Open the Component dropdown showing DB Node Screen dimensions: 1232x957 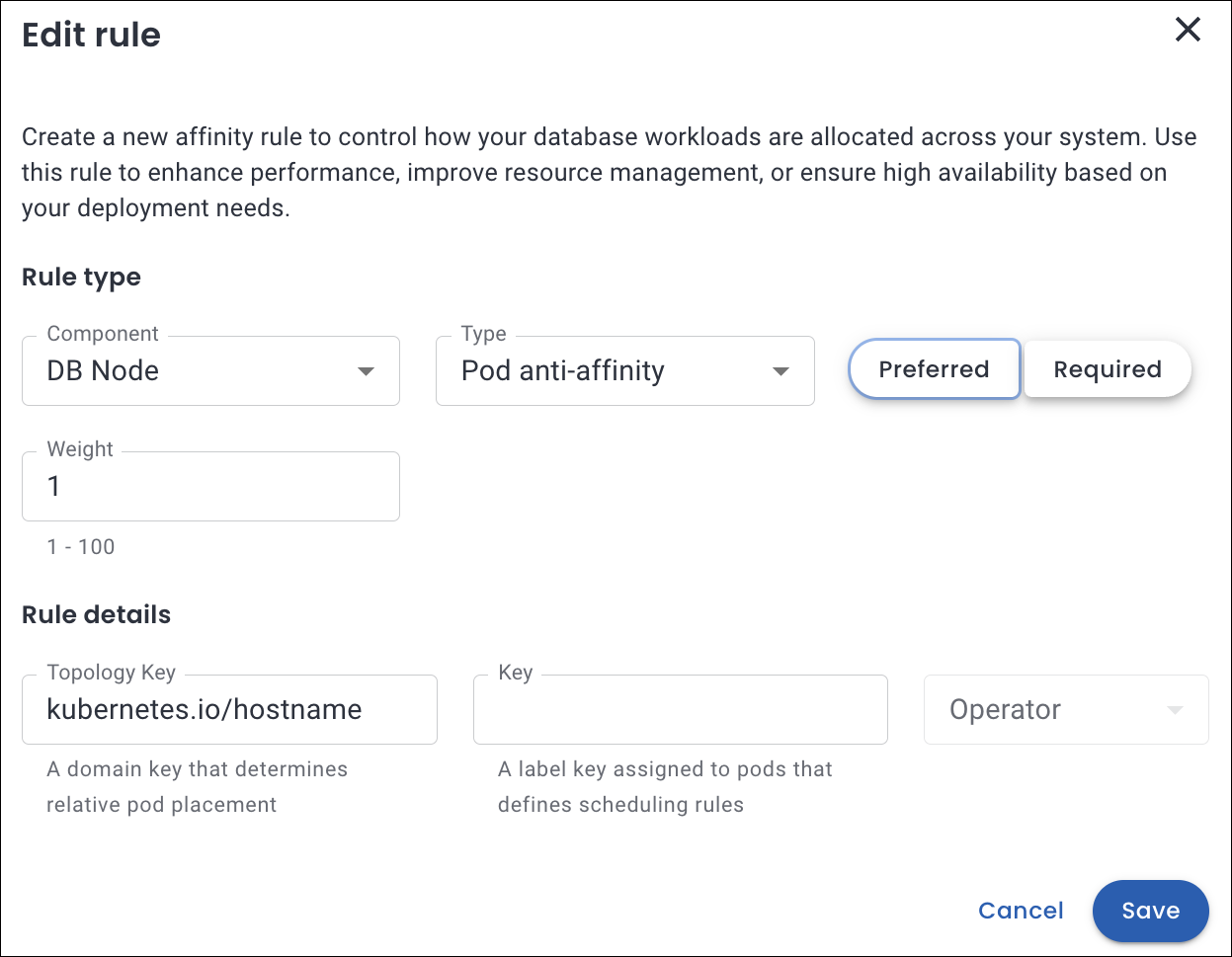pos(198,371)
